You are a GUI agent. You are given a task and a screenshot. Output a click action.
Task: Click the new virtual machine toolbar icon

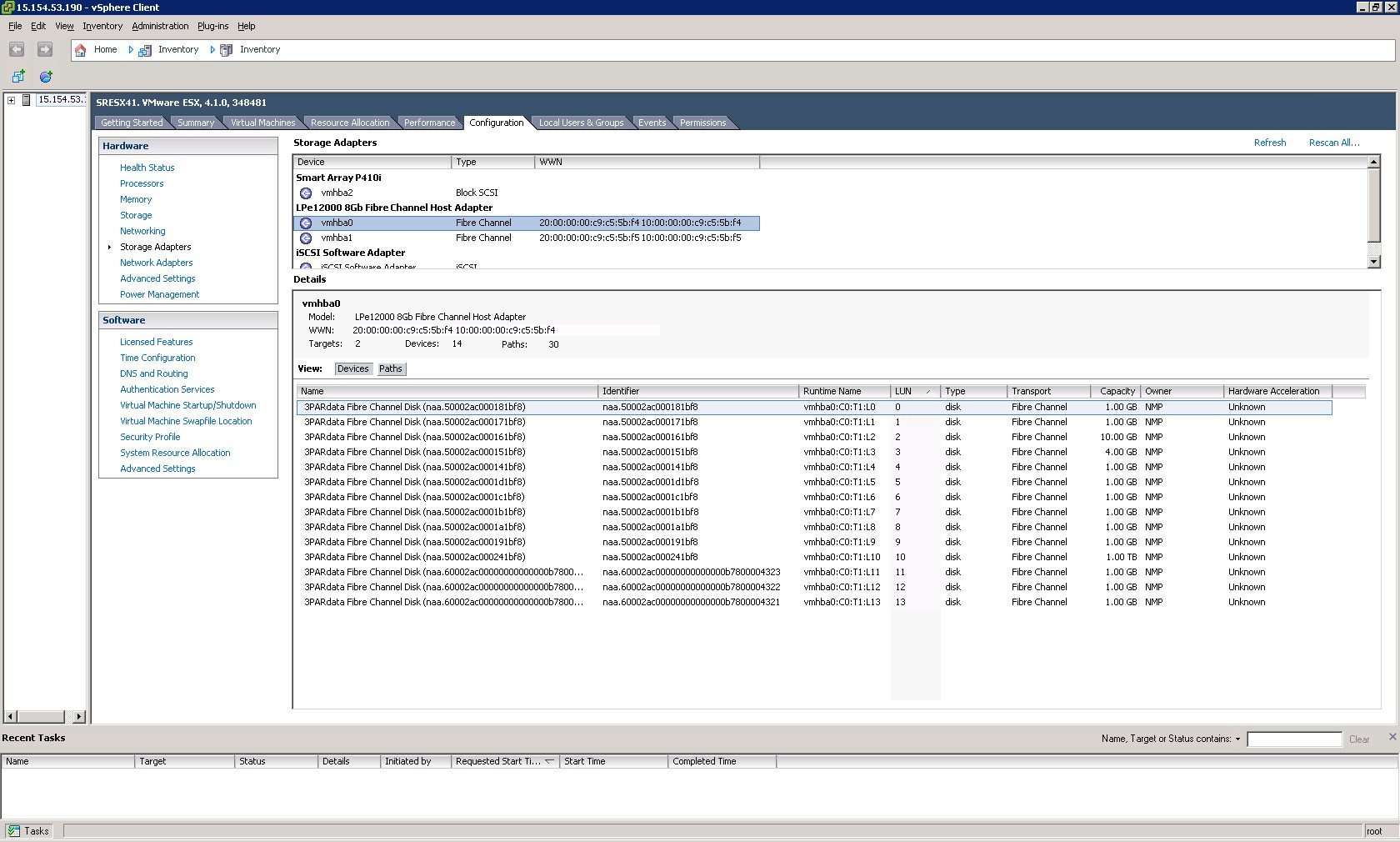[x=18, y=76]
